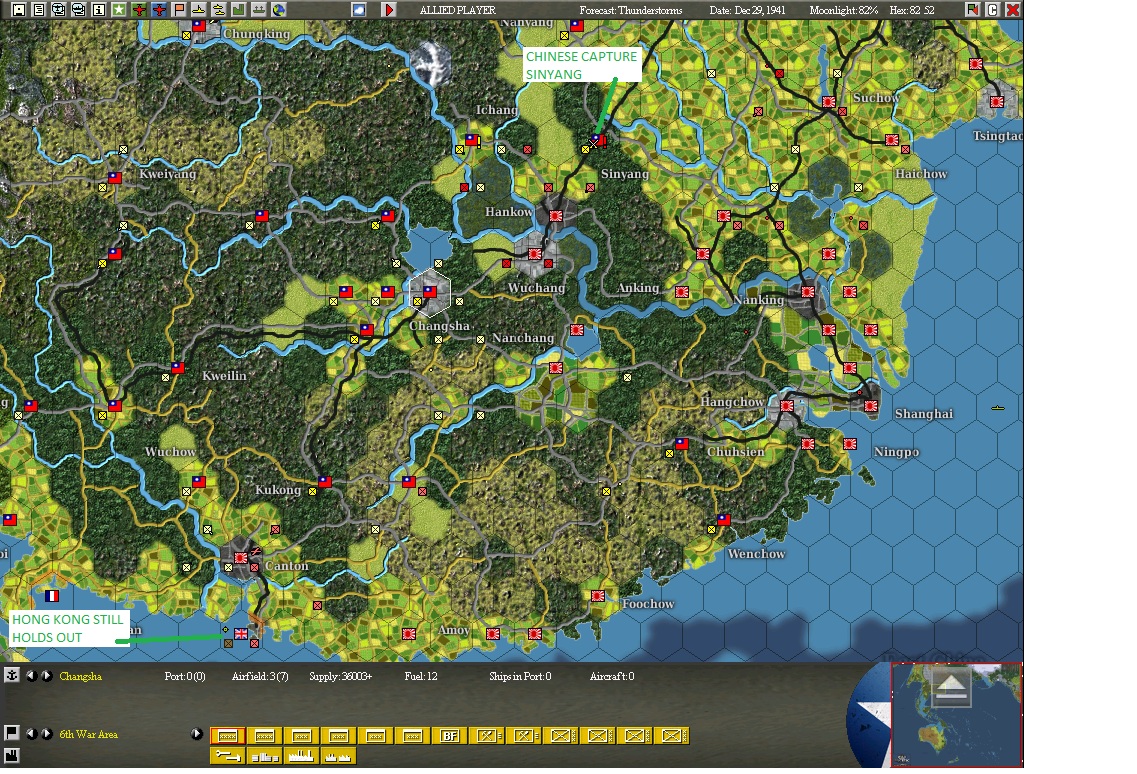Click the round arrow before the unit icon row
Image resolution: width=1137 pixels, height=774 pixels.
tap(197, 733)
